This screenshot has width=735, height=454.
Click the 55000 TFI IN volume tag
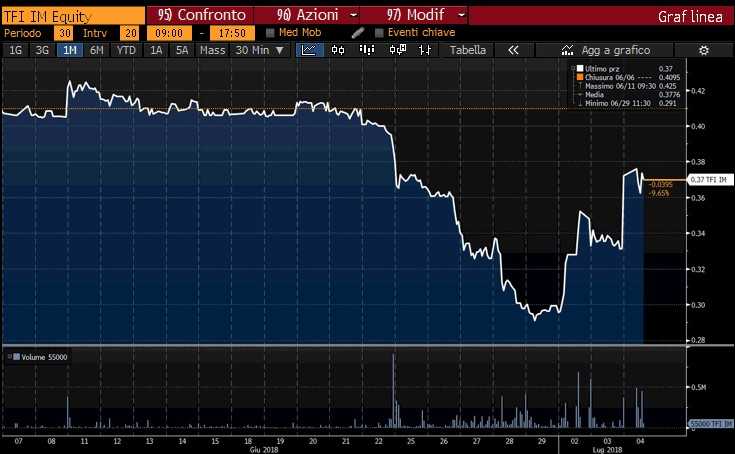[x=711, y=424]
